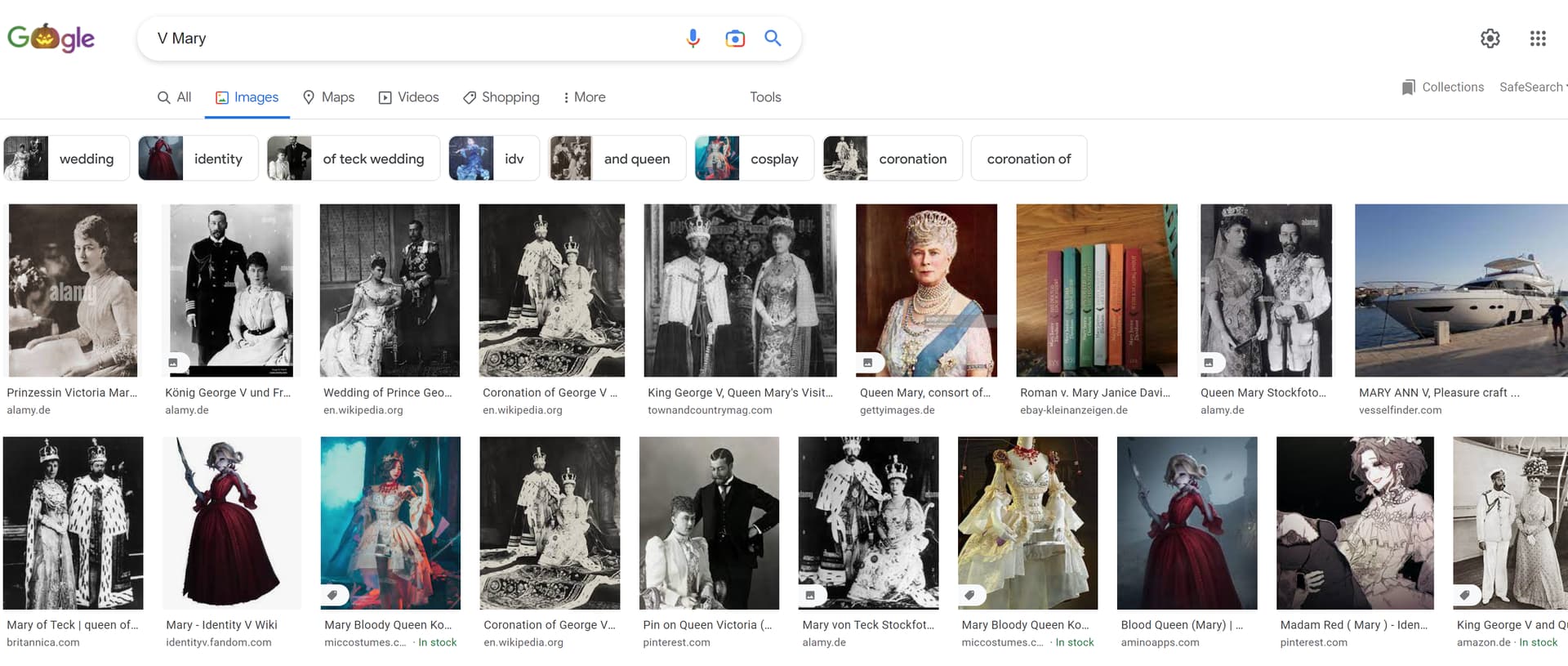Click the product tag on King George V amazon image
1568x666 pixels.
point(1465,595)
